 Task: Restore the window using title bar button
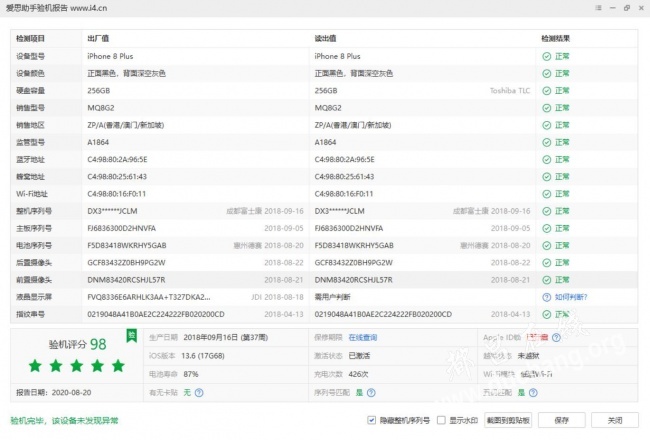[x=627, y=8]
